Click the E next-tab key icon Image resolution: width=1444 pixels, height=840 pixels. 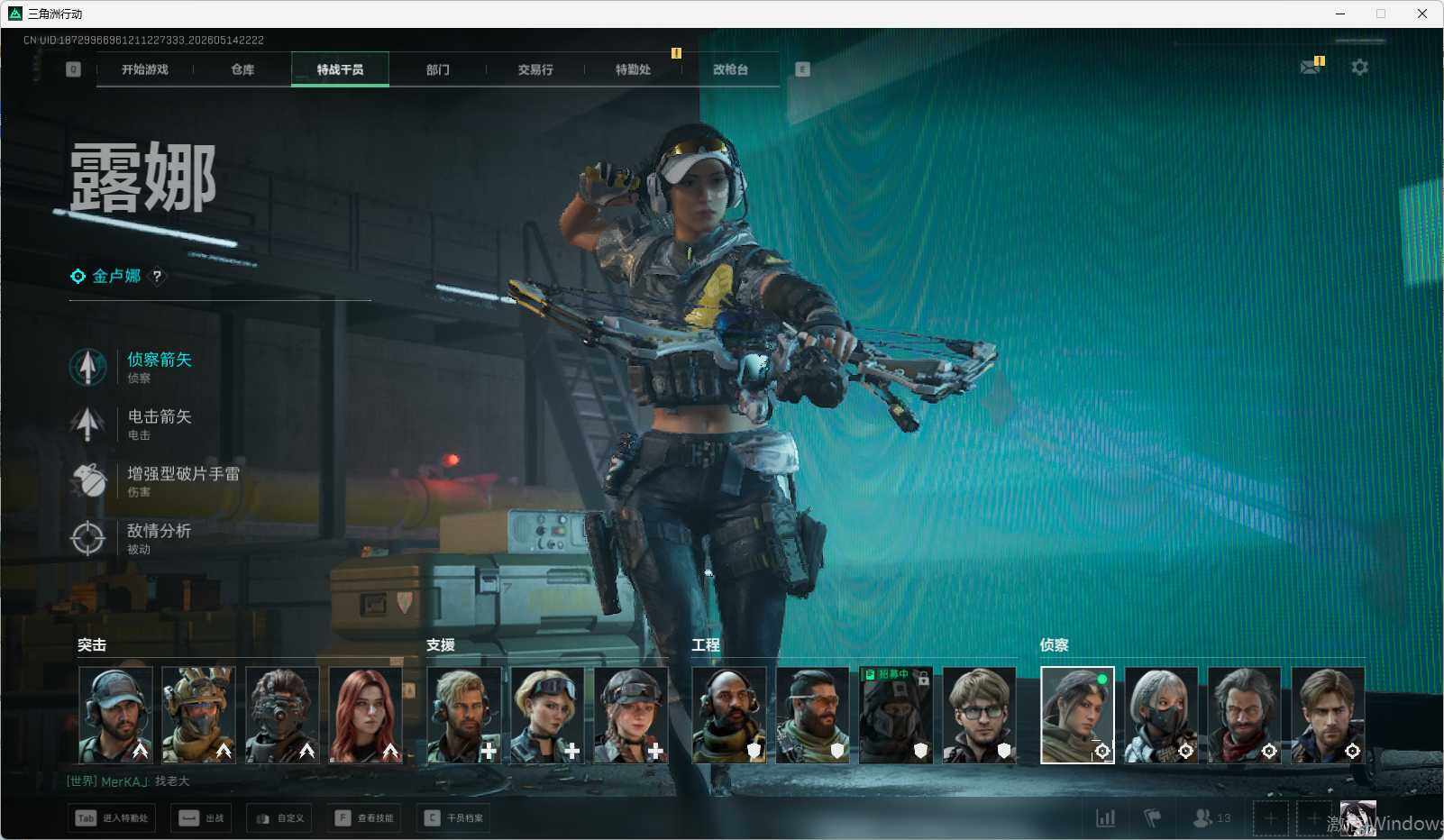coord(802,69)
